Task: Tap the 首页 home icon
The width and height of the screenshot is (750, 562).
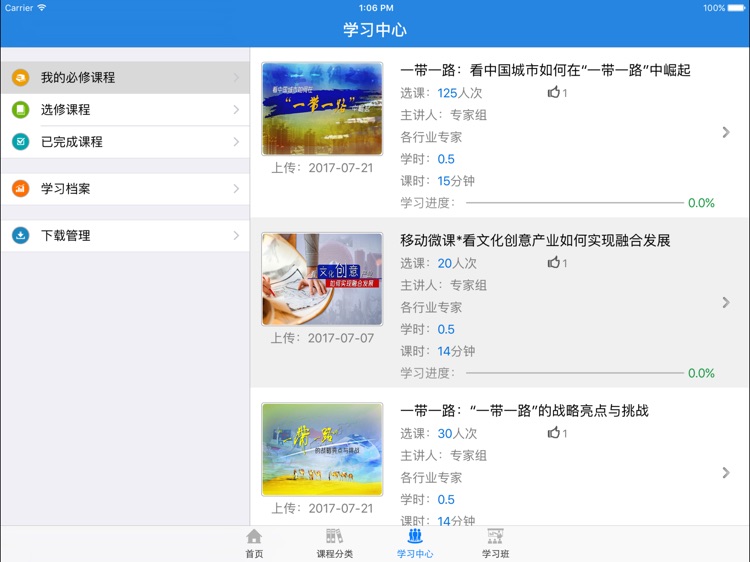Action: pyautogui.click(x=254, y=537)
